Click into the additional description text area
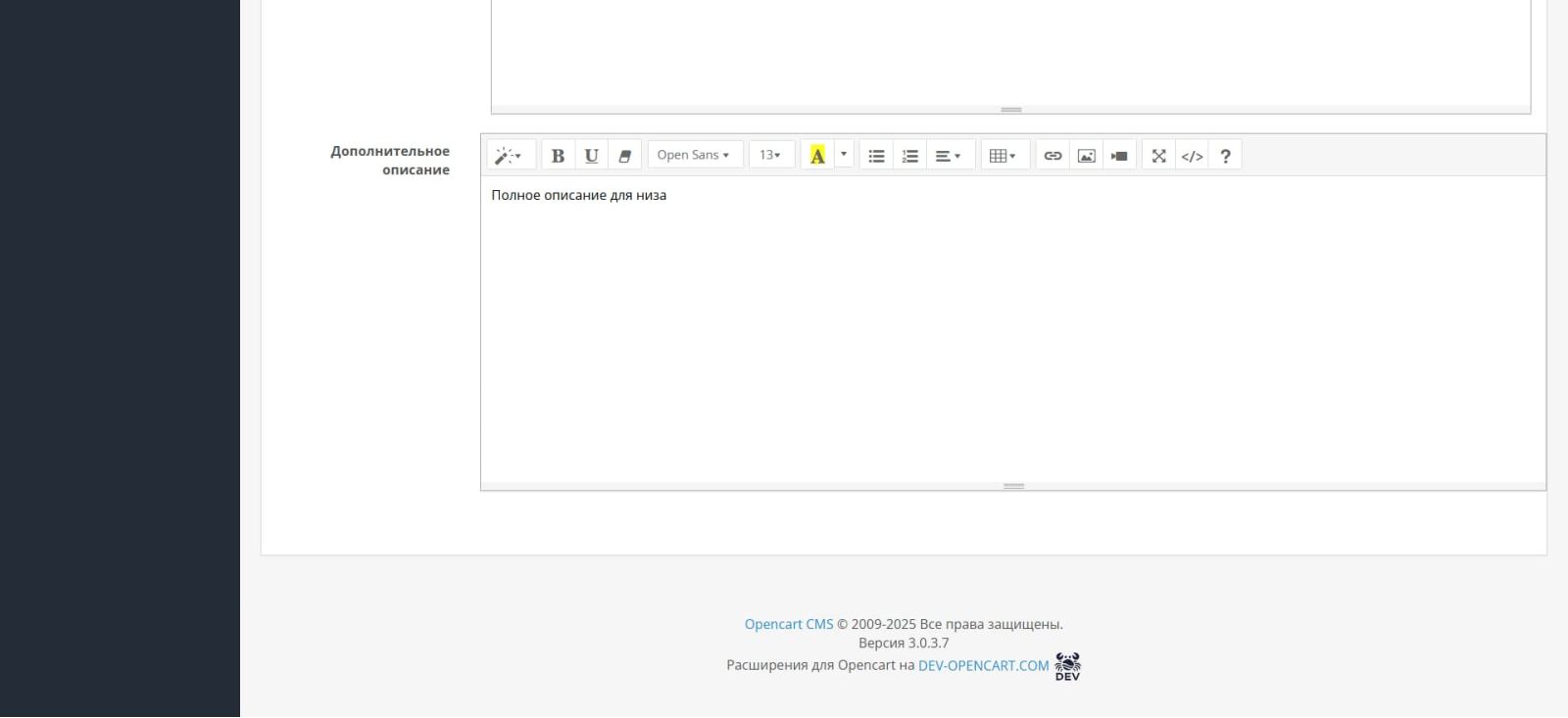 [x=1013, y=329]
